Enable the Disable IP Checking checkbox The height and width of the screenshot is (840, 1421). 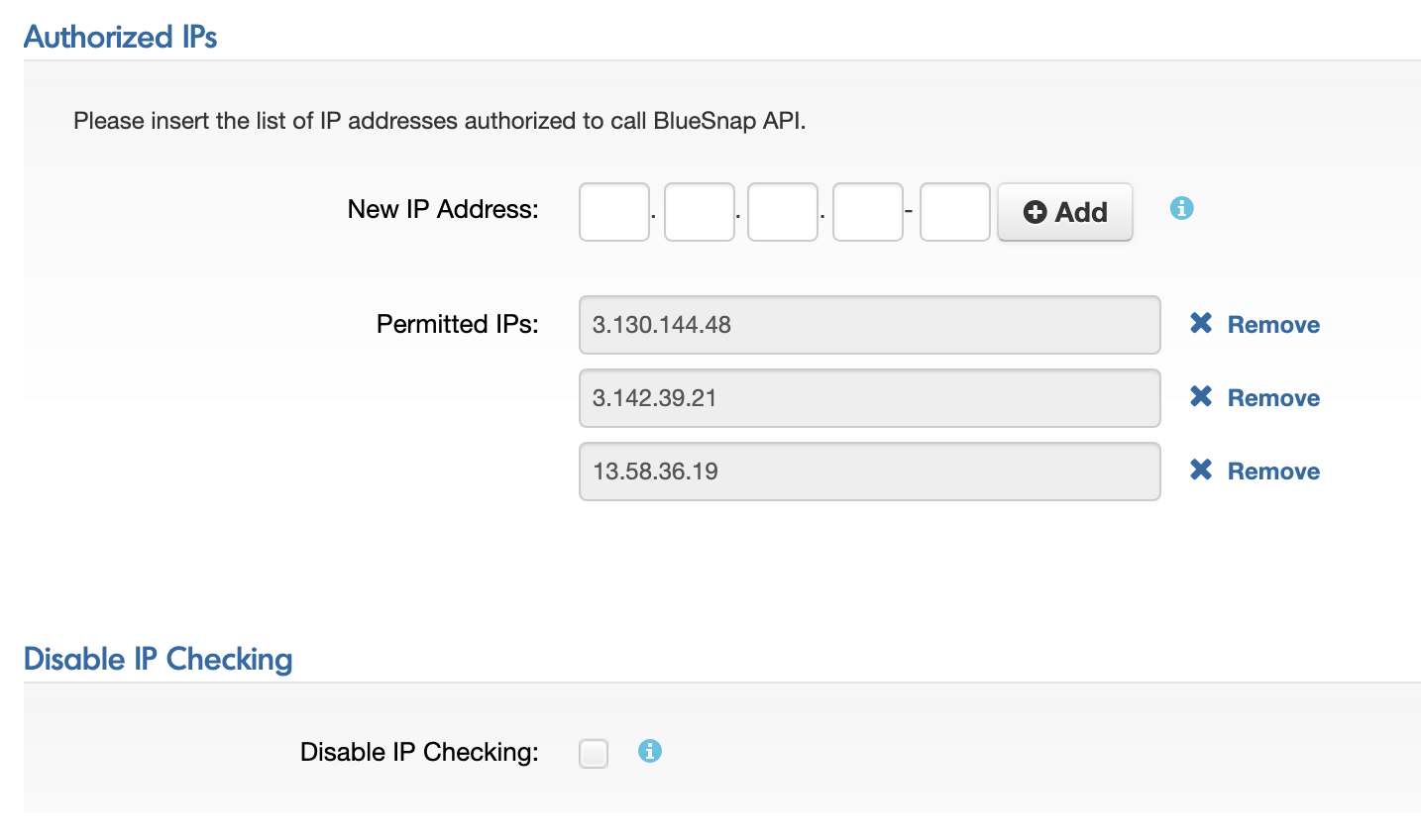pos(594,754)
